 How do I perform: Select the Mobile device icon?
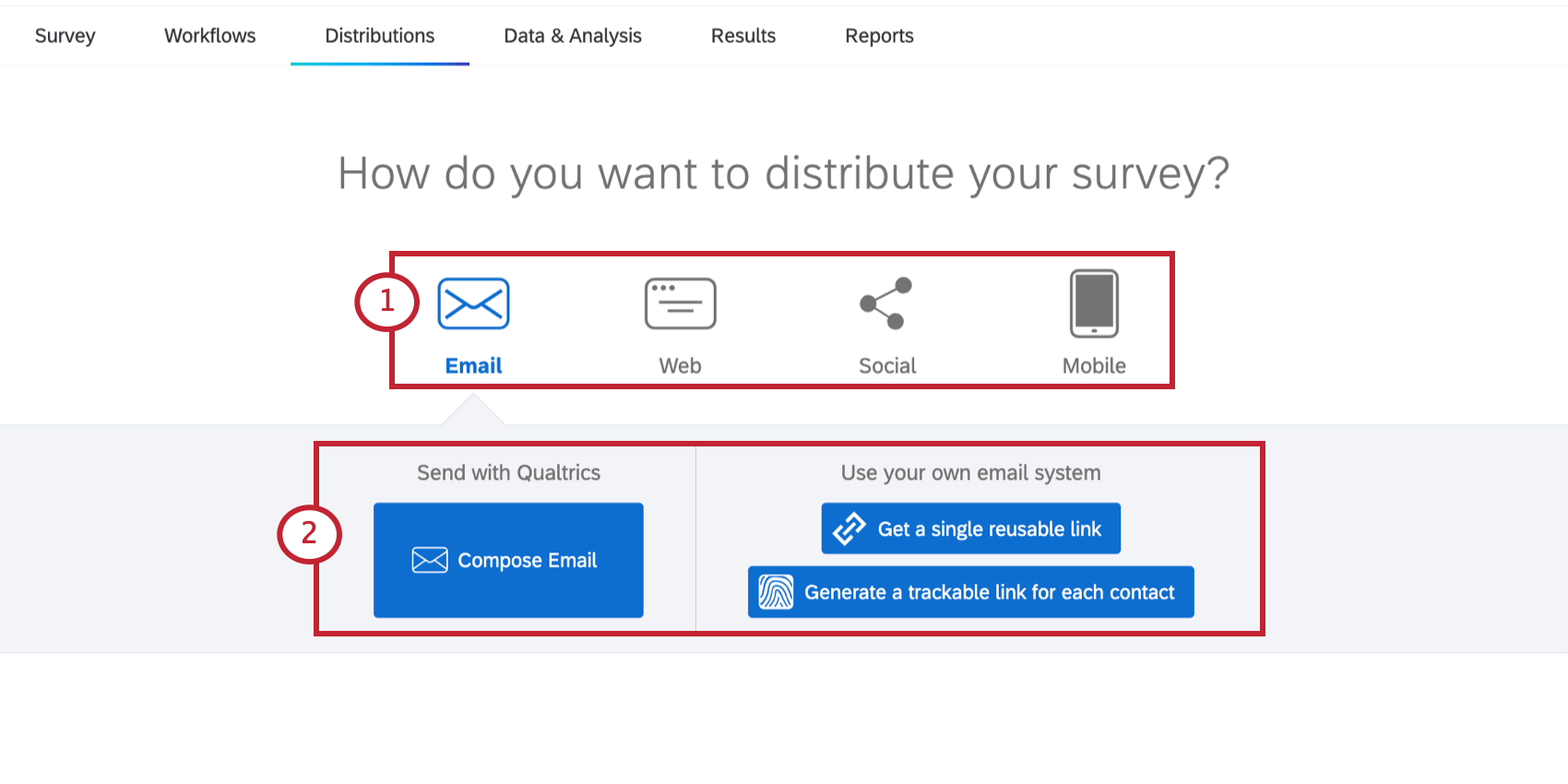point(1094,303)
